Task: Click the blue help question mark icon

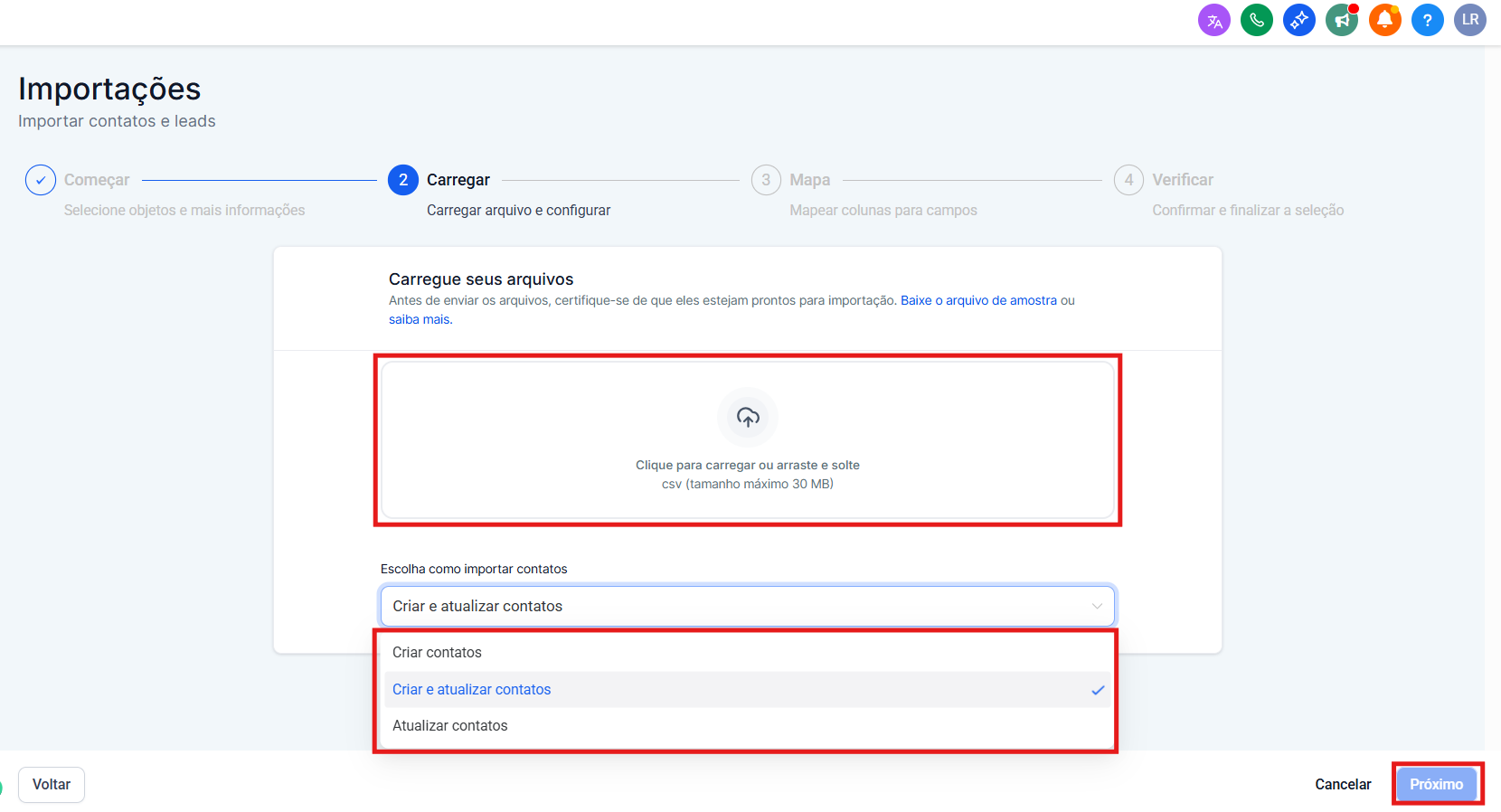Action: tap(1427, 20)
